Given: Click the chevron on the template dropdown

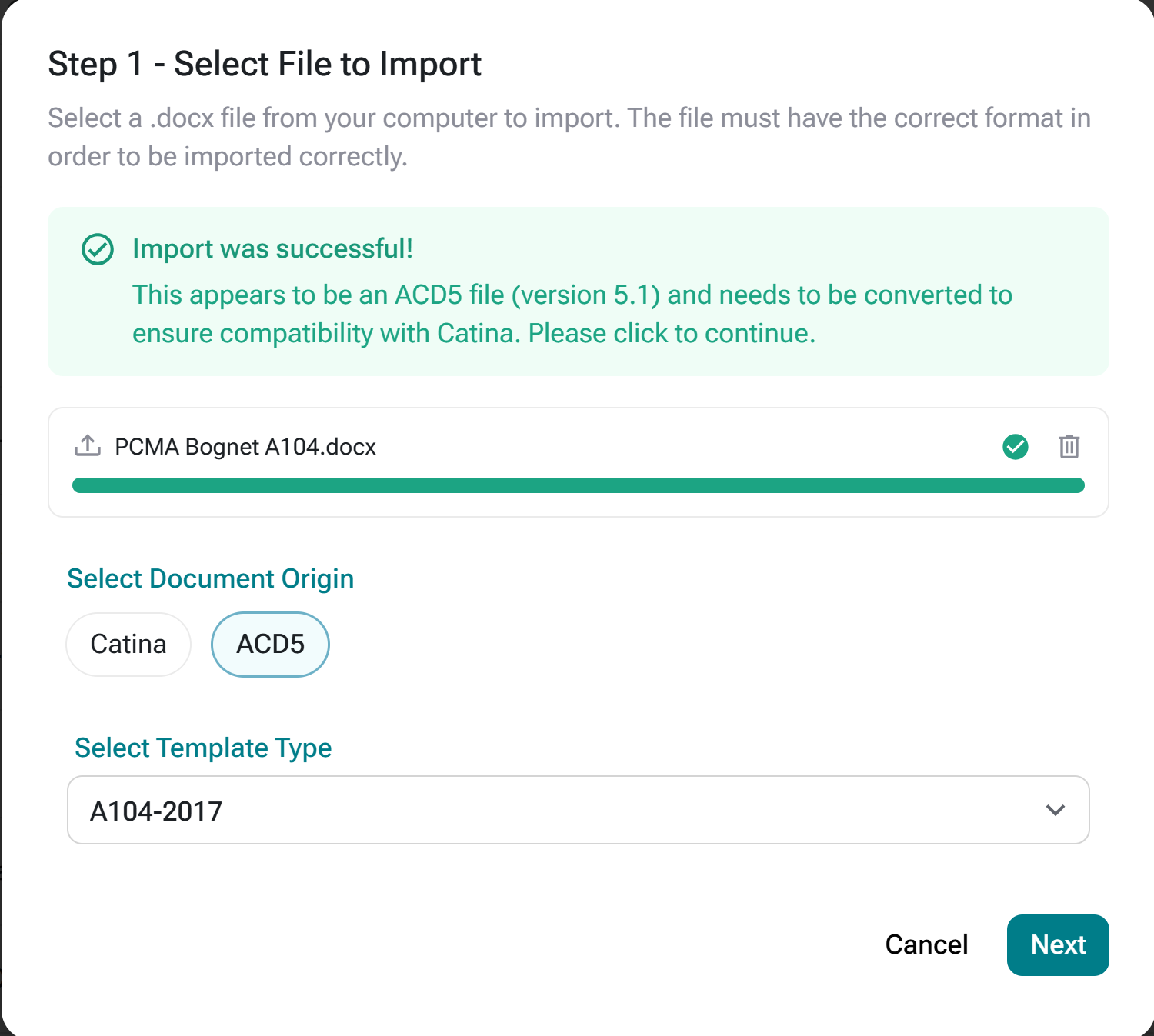Looking at the screenshot, I should [x=1056, y=810].
